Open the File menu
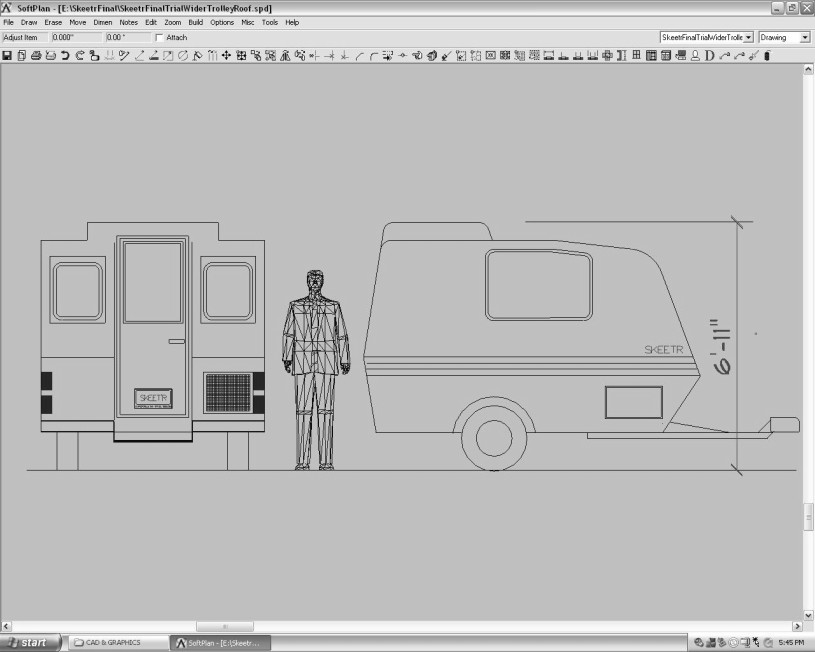815x652 pixels. coord(8,22)
